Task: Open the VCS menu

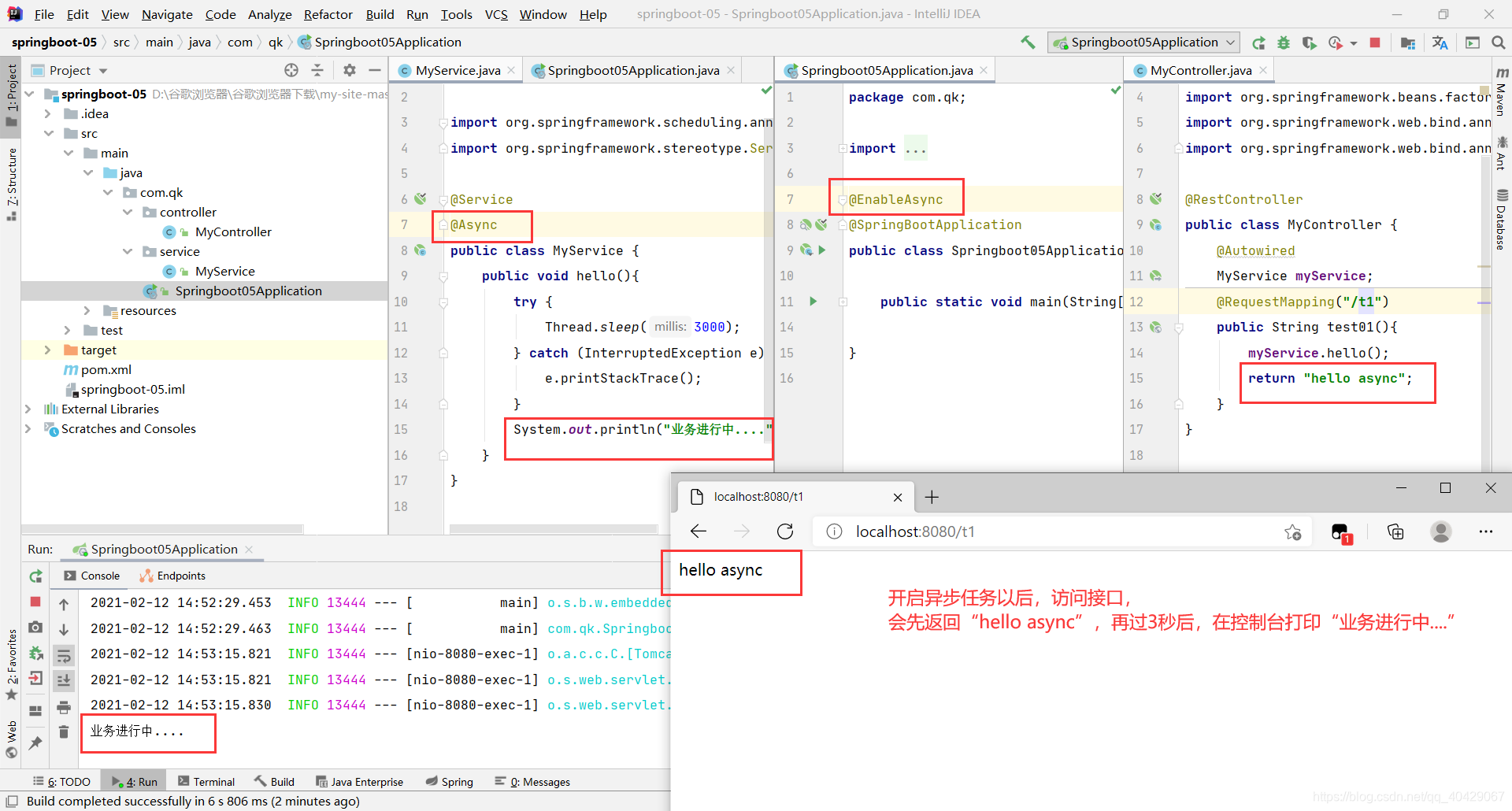Action: pos(496,14)
